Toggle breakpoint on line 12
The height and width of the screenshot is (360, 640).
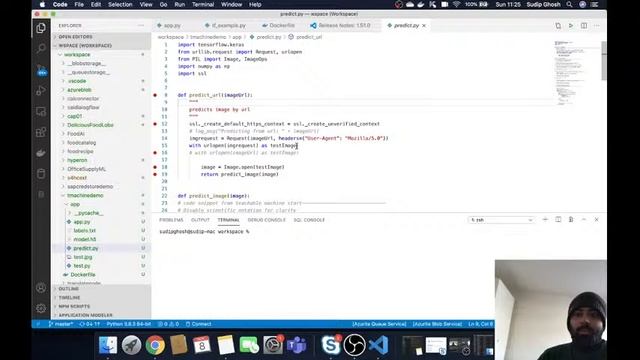[155, 124]
